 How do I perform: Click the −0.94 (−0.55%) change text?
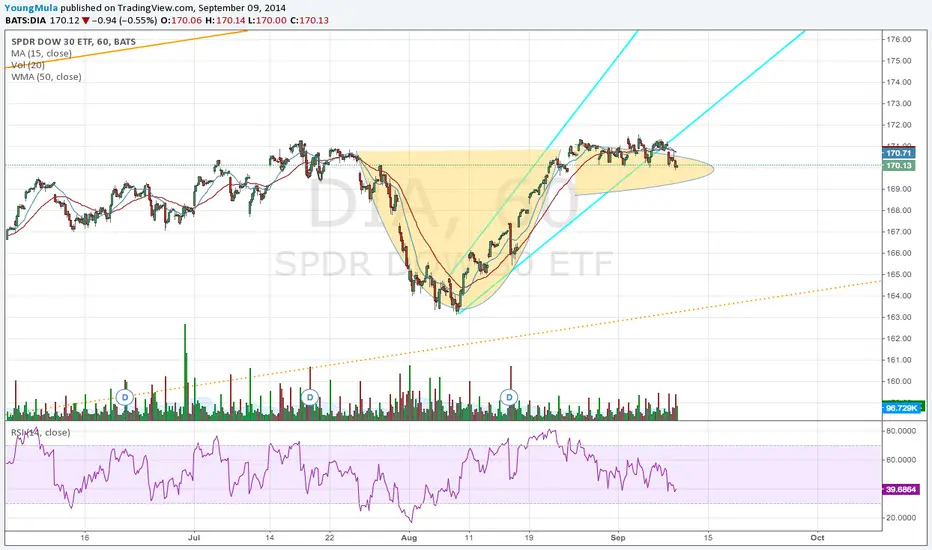(124, 20)
